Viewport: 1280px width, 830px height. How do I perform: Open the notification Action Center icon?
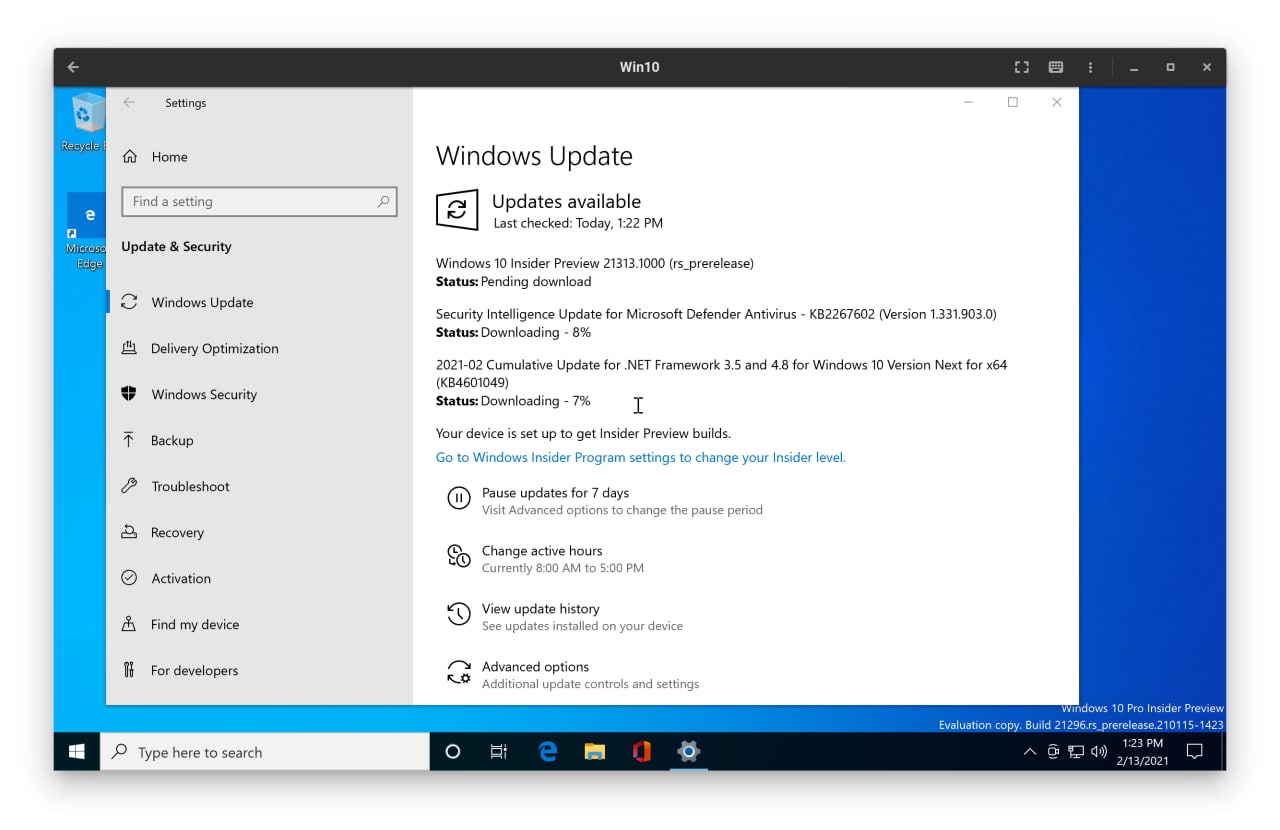(x=1194, y=752)
